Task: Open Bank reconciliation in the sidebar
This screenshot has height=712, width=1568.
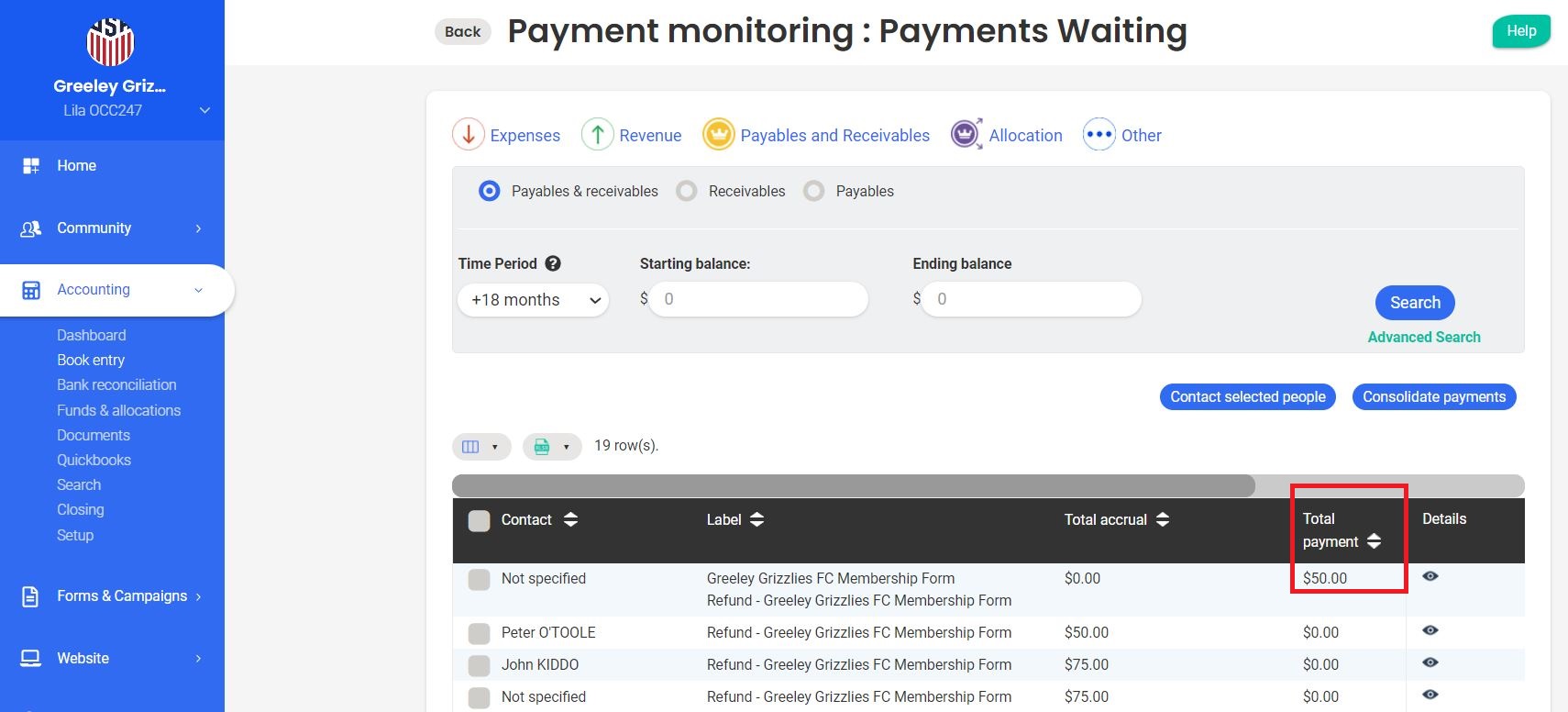Action: coord(116,385)
